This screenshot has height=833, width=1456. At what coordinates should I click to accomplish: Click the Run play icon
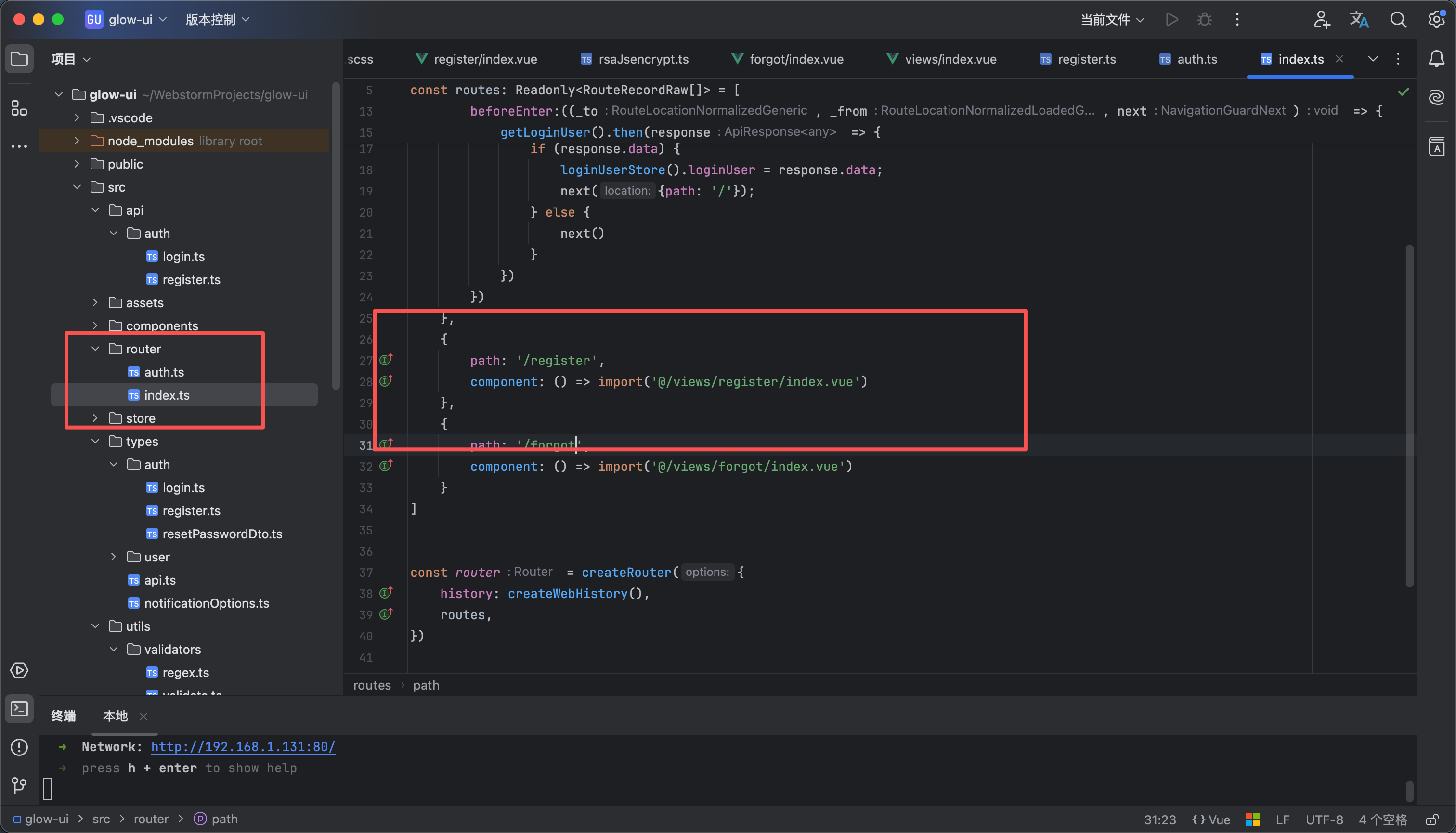[1171, 19]
